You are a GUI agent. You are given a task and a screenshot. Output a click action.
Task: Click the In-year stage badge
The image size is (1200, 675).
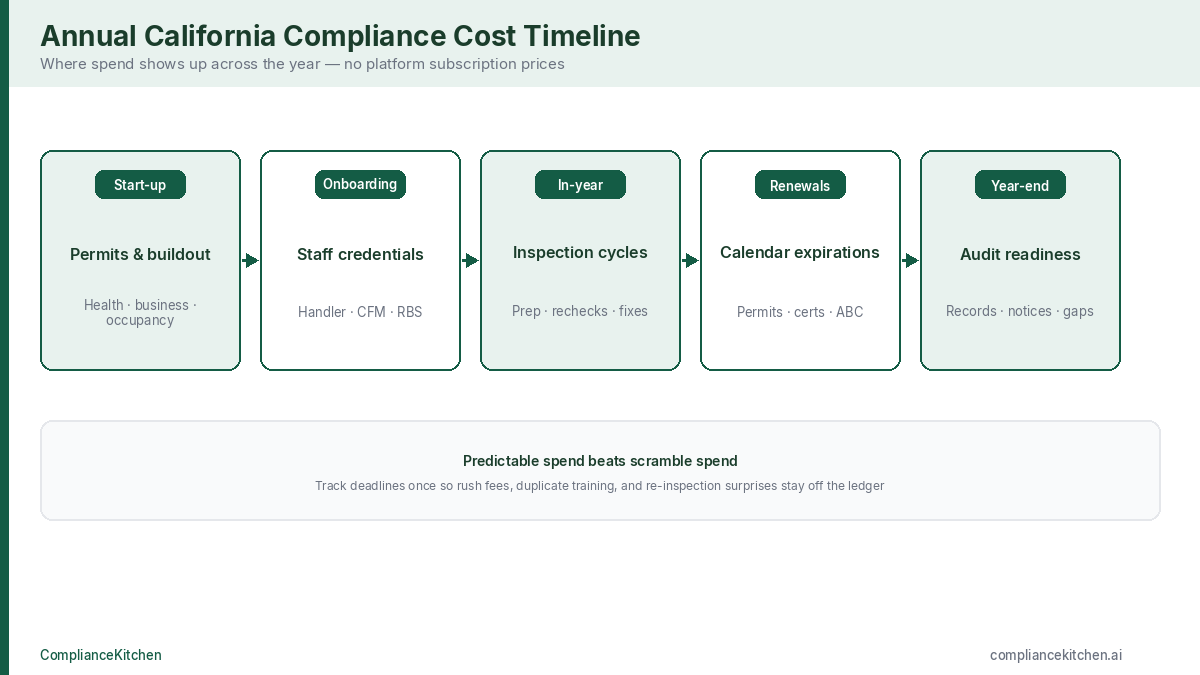580,185
